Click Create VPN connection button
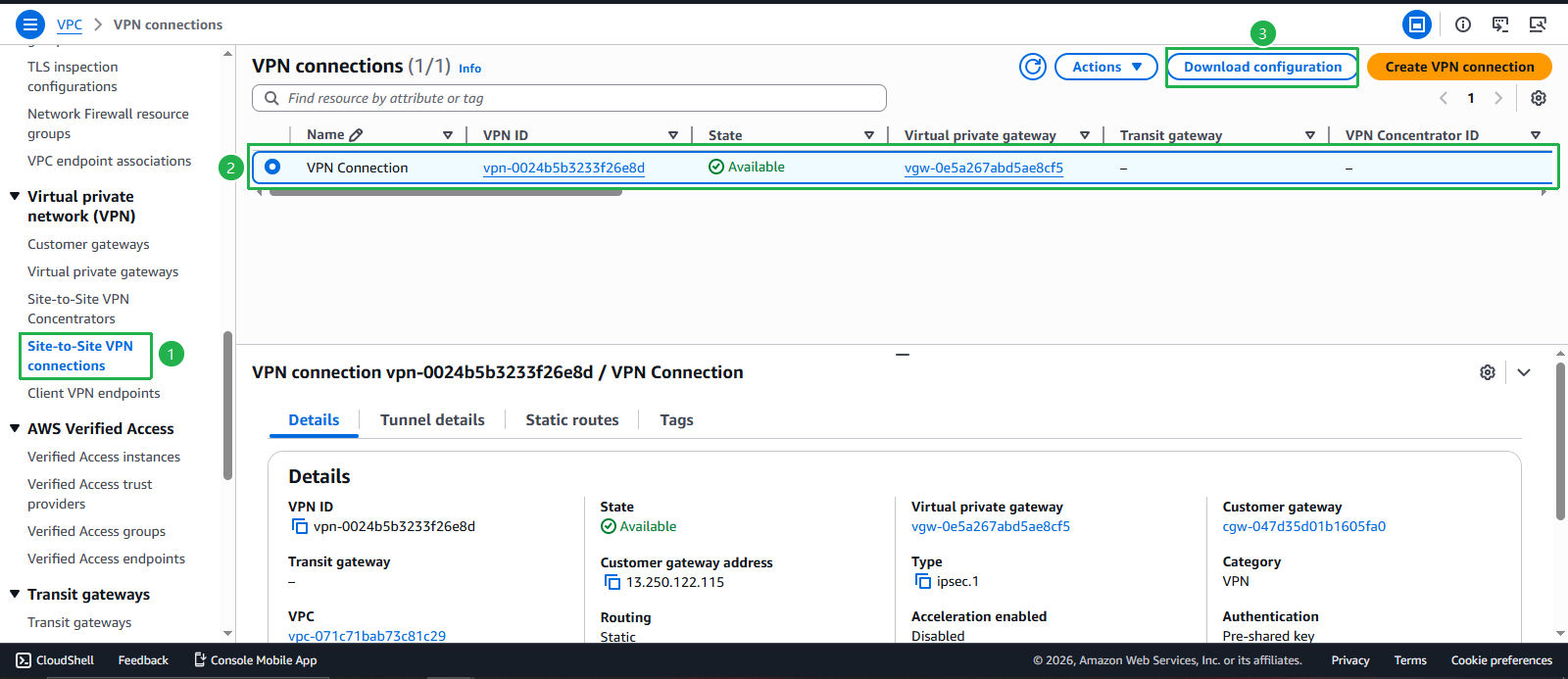This screenshot has height=679, width=1568. pyautogui.click(x=1459, y=67)
